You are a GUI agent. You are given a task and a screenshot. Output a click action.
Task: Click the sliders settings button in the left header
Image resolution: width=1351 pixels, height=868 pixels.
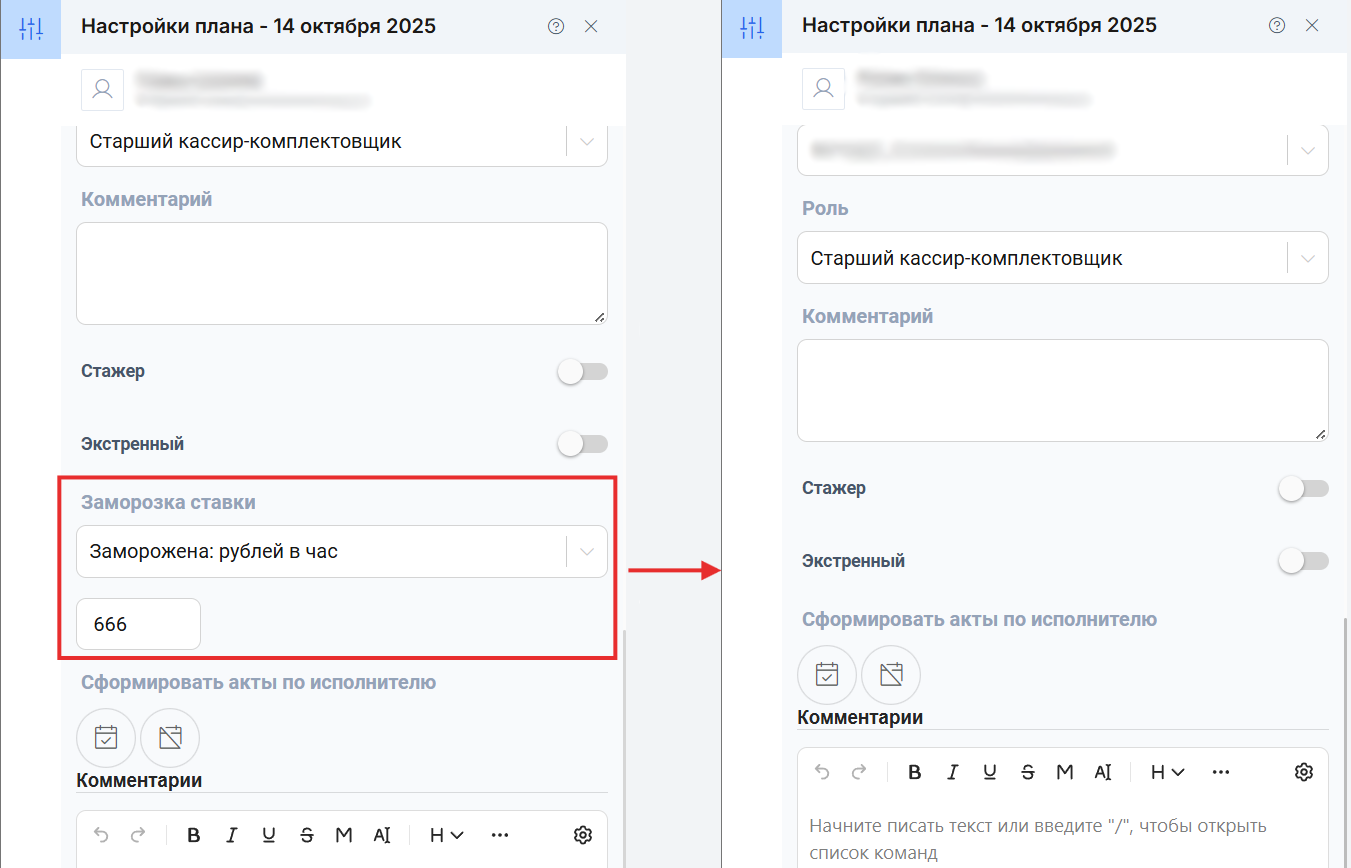pyautogui.click(x=31, y=28)
